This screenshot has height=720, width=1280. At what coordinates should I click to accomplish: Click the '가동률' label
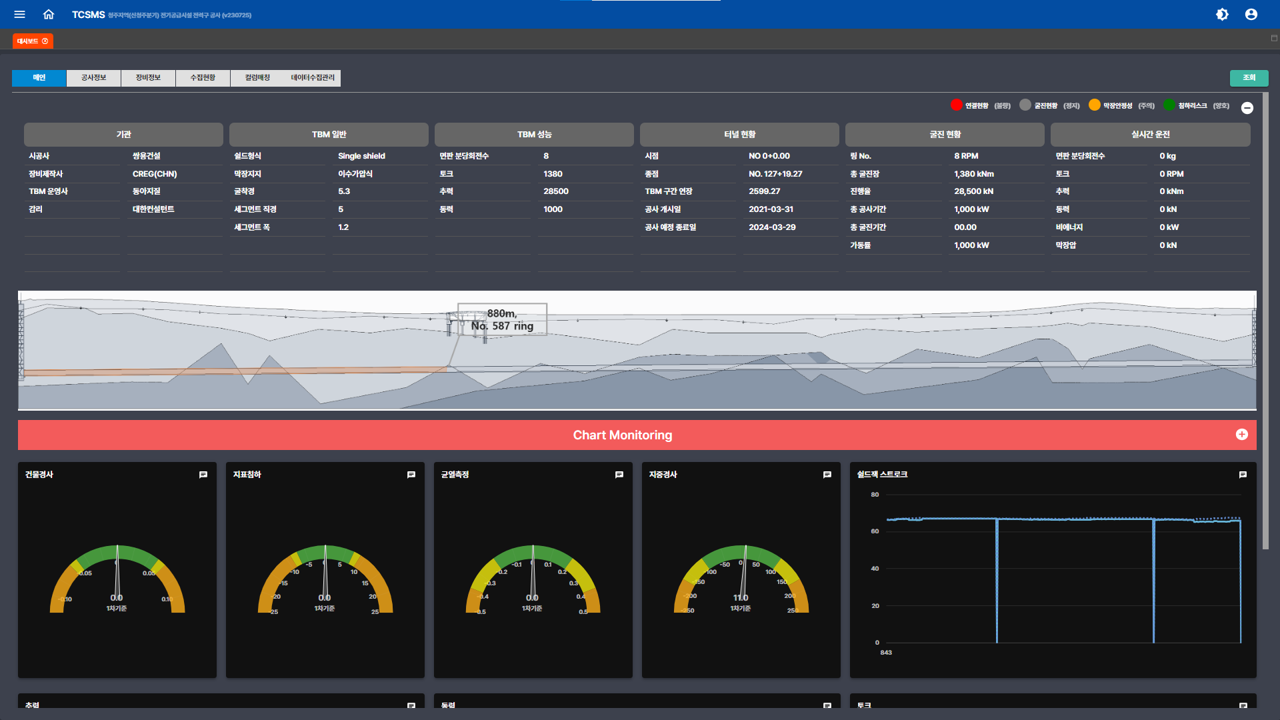click(860, 246)
